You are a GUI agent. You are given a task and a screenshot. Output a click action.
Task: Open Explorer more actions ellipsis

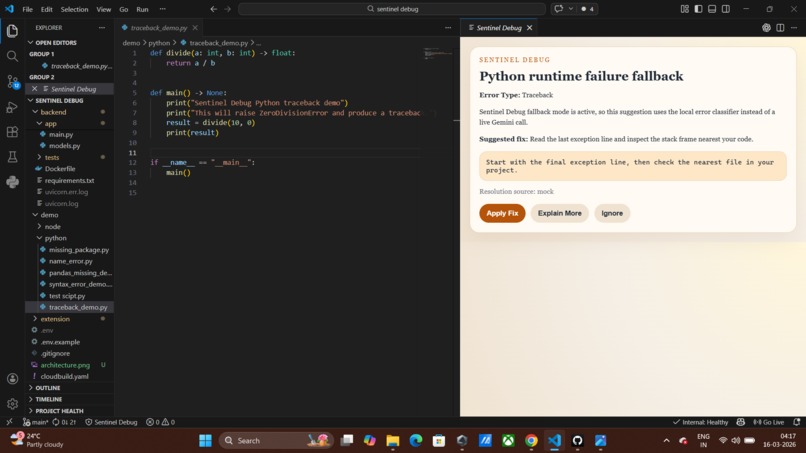pyautogui.click(x=102, y=28)
